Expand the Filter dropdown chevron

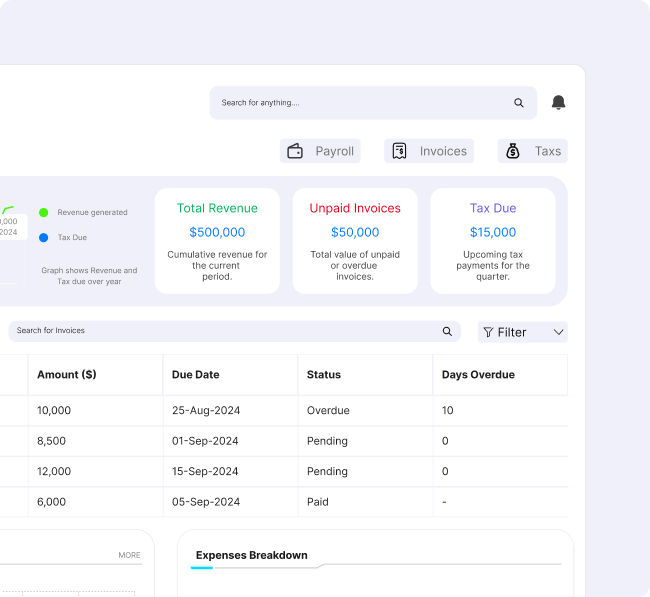click(x=559, y=332)
